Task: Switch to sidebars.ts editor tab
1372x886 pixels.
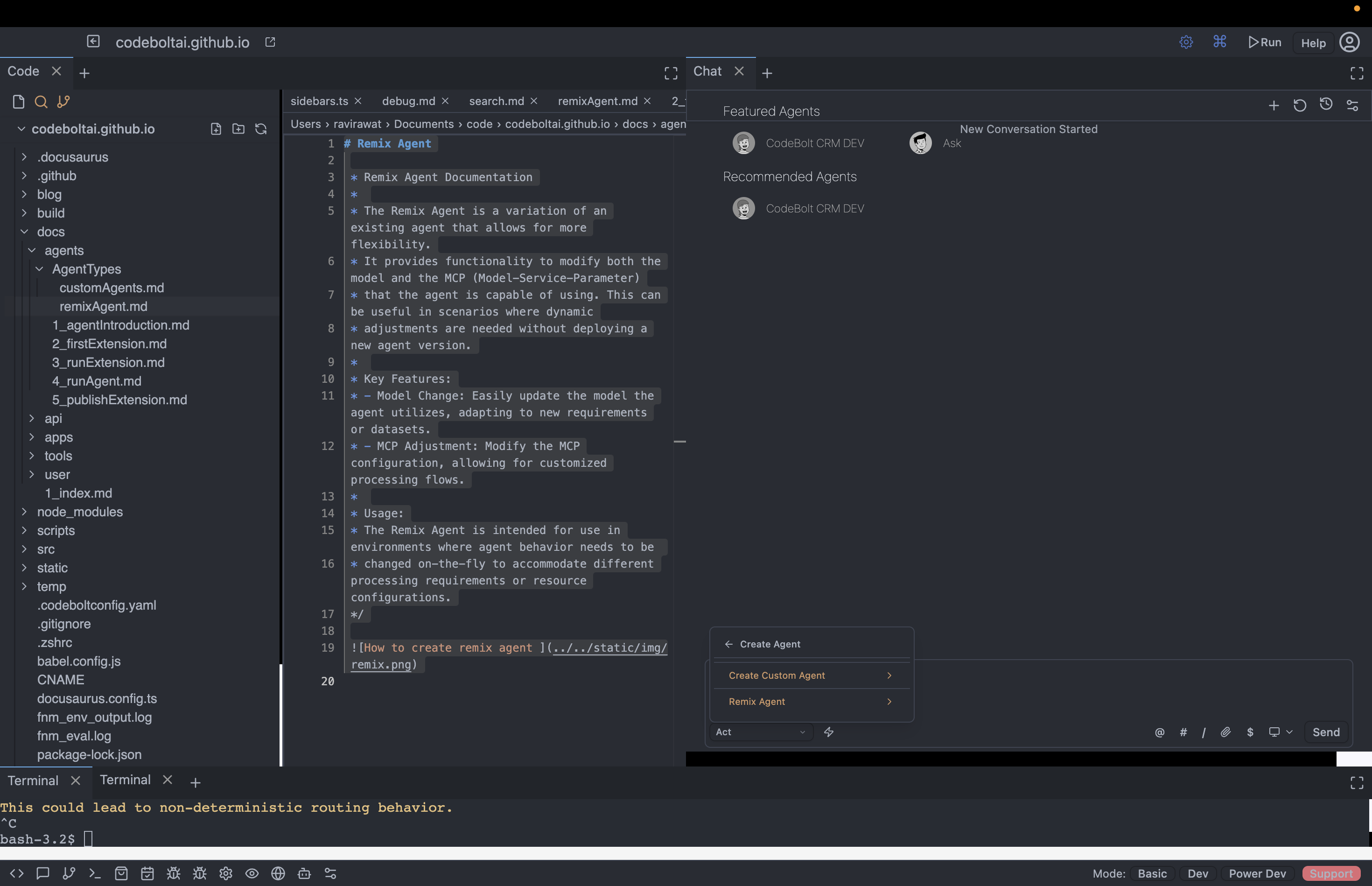Action: click(x=319, y=101)
